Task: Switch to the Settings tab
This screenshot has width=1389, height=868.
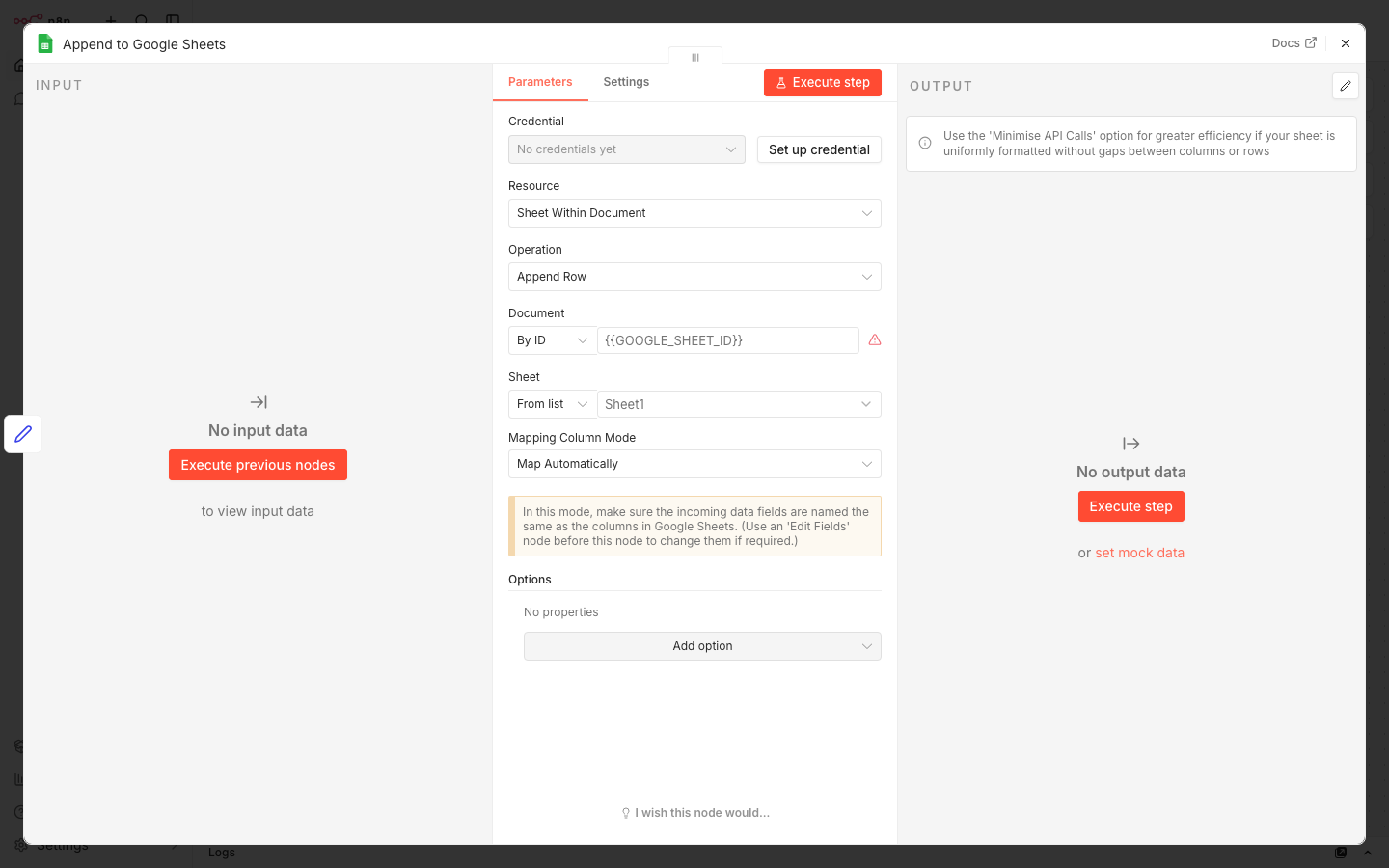Action: coord(625,82)
